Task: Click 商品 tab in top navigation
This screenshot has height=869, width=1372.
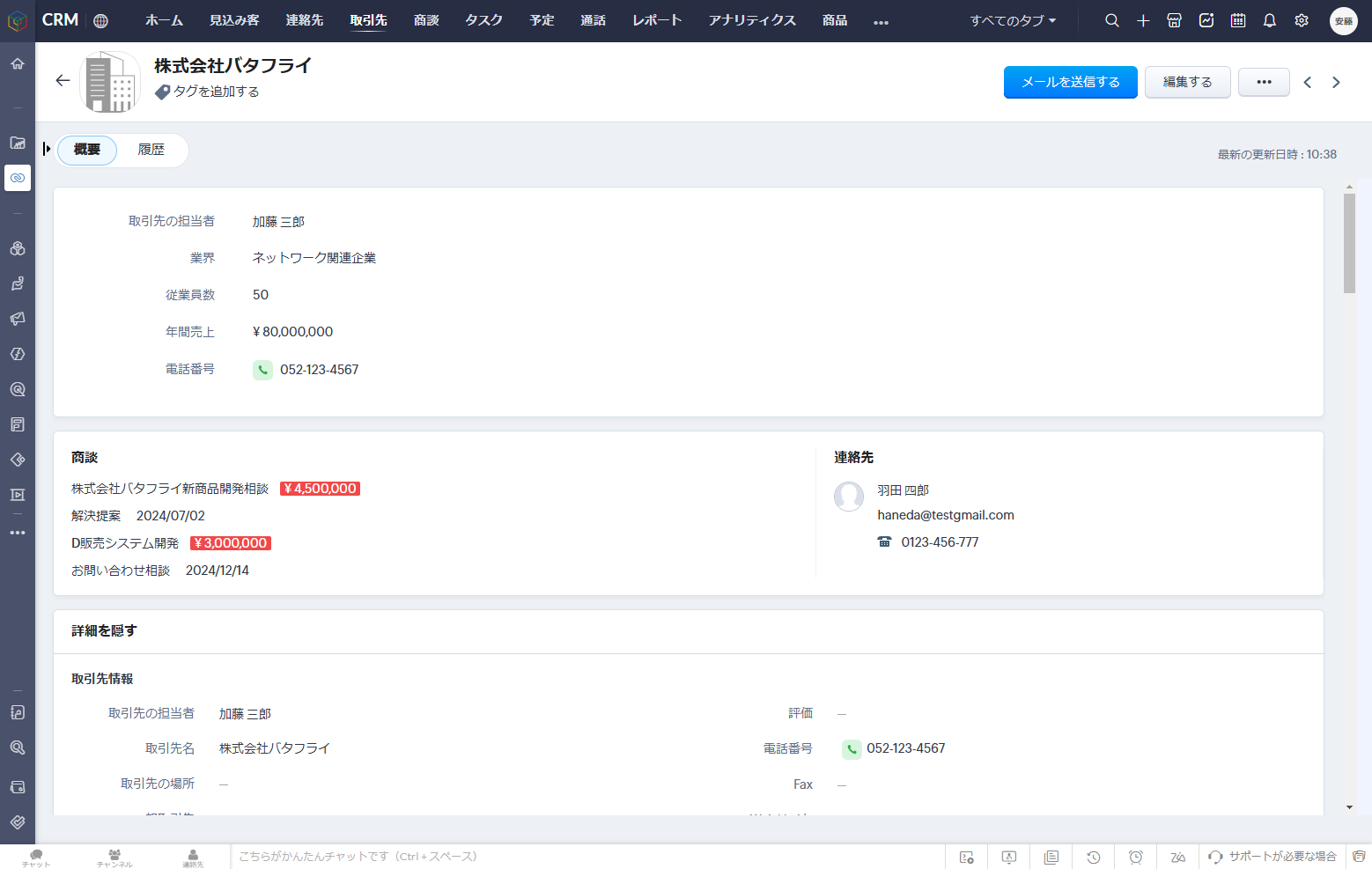Action: tap(835, 20)
